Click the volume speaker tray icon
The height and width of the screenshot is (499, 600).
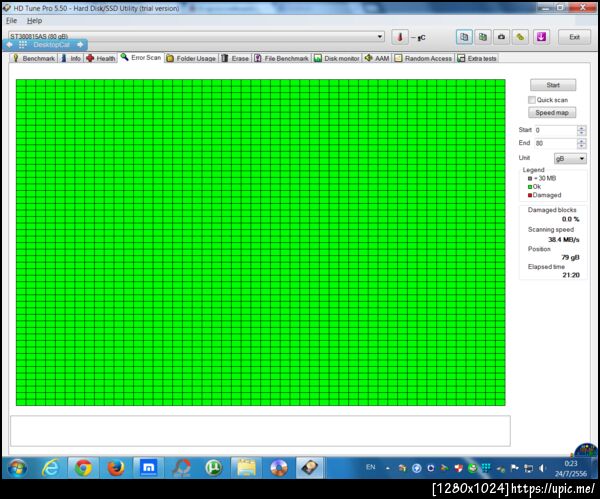(542, 468)
